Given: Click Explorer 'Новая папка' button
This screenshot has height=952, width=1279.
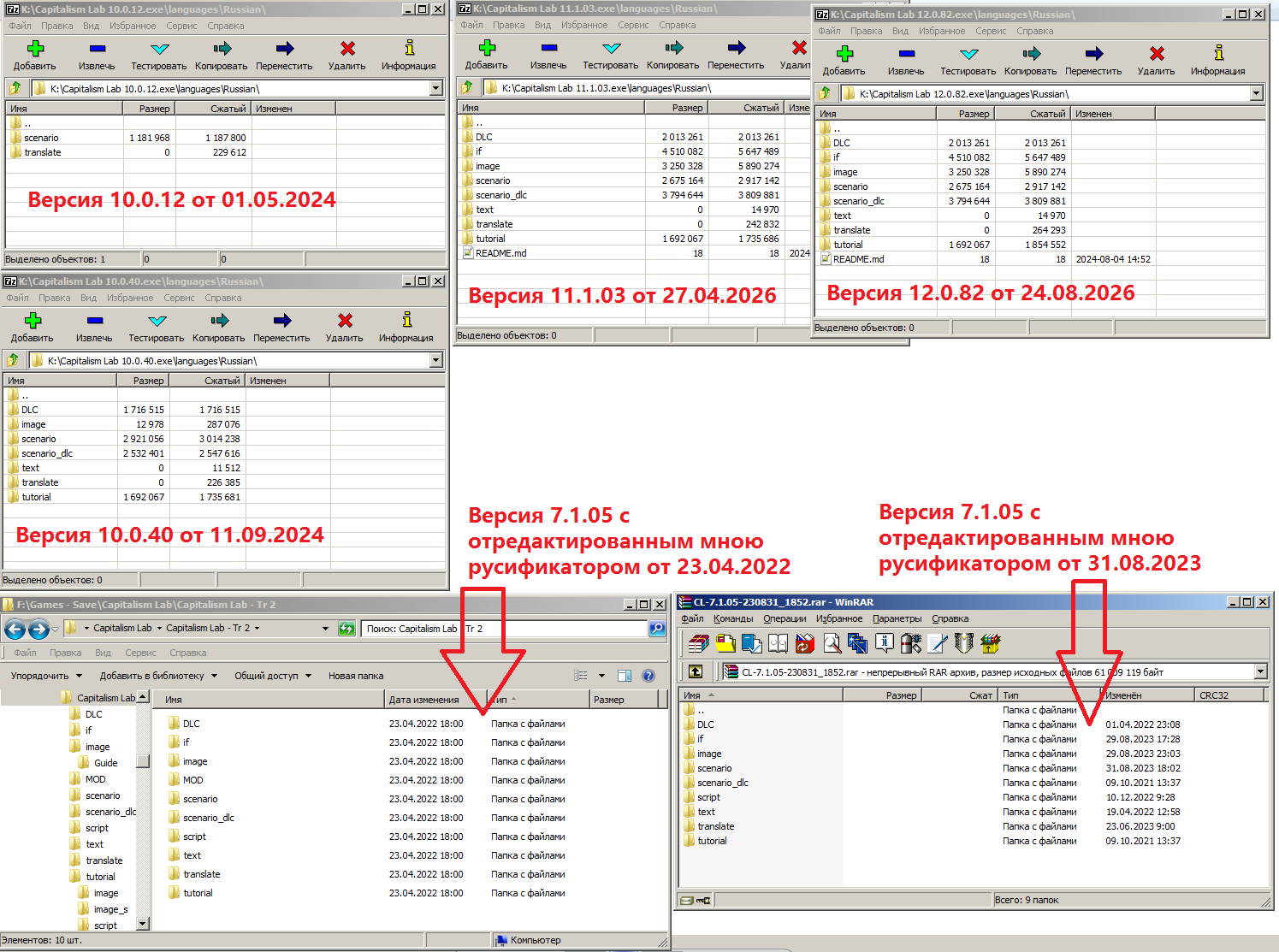Looking at the screenshot, I should tap(356, 676).
